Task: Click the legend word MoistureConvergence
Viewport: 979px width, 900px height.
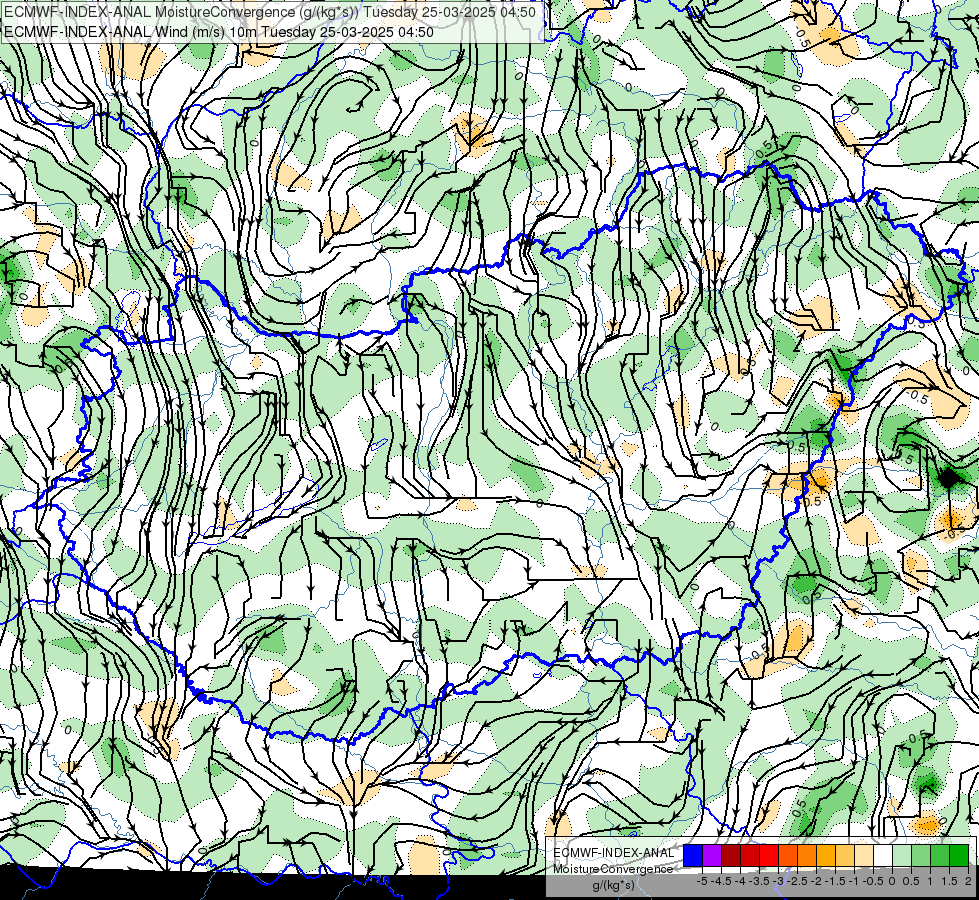Action: [613, 869]
